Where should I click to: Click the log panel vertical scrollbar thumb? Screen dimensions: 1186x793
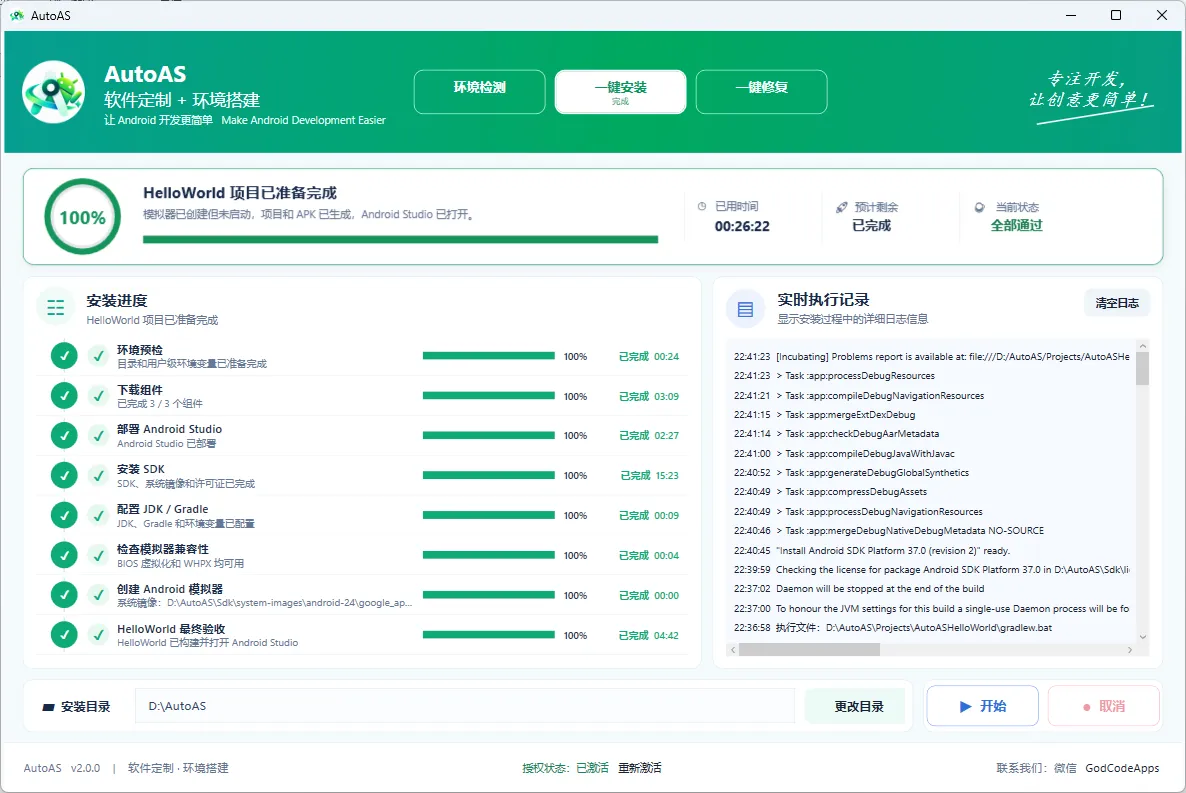click(1142, 369)
